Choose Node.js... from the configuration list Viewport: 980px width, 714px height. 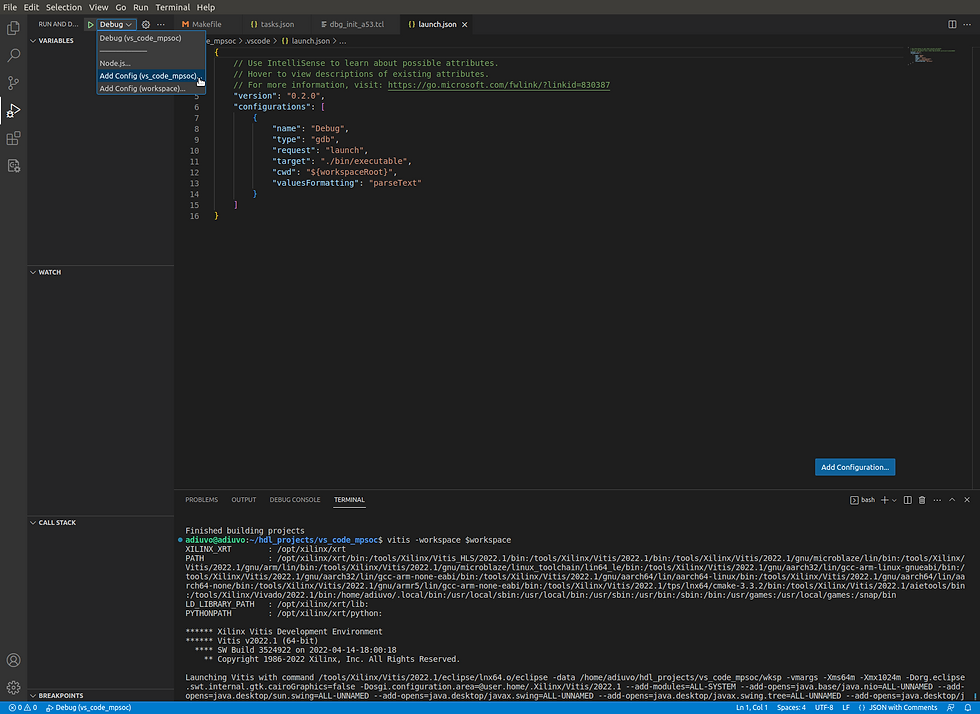coord(151,63)
